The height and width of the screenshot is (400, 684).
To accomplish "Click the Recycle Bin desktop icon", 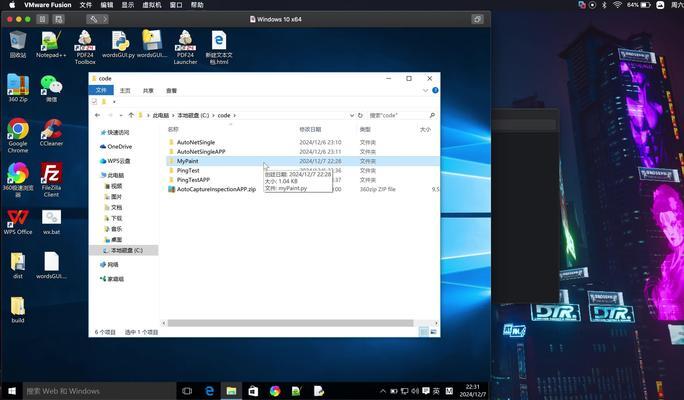I will [18, 42].
